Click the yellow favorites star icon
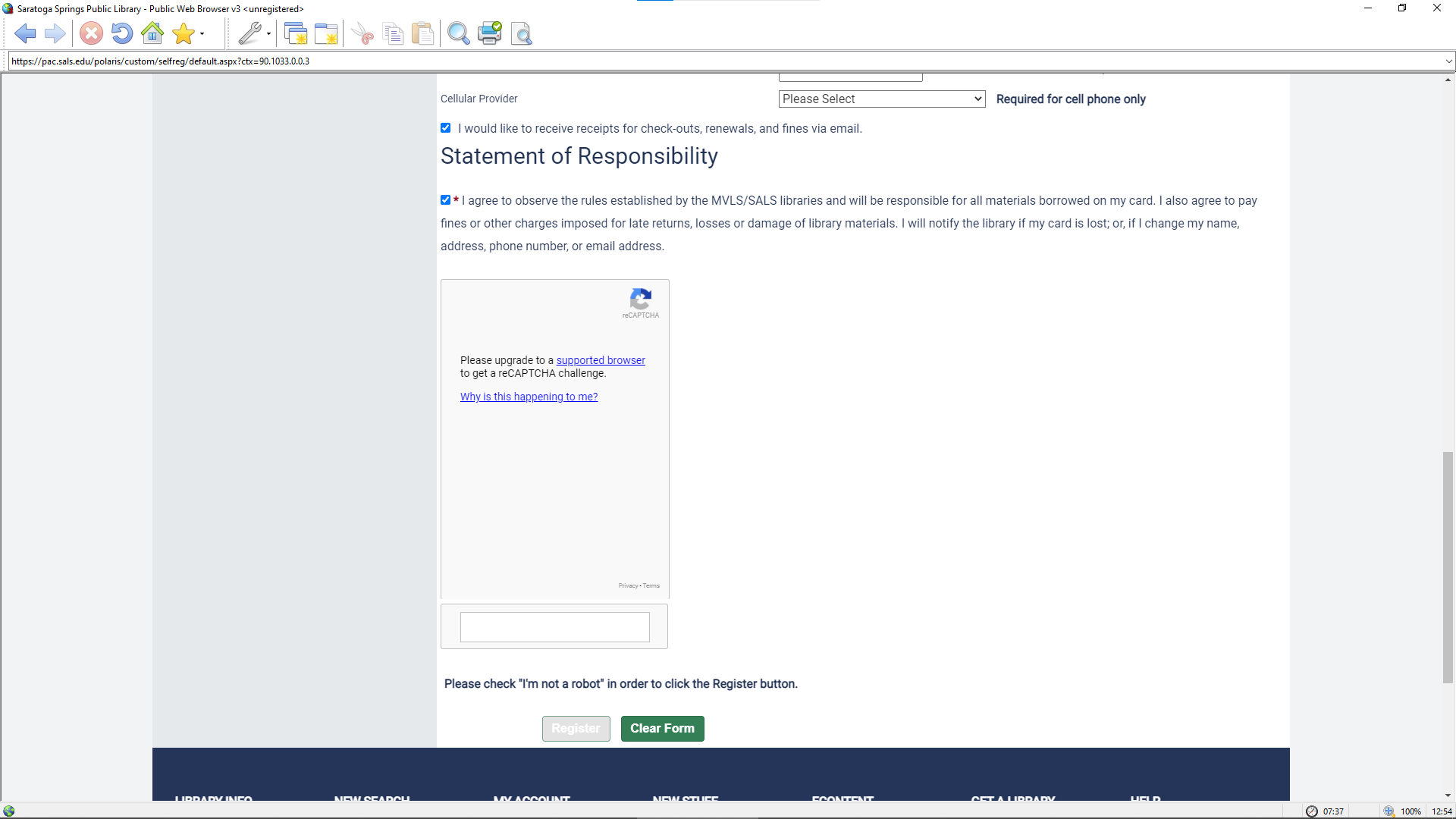 183,33
